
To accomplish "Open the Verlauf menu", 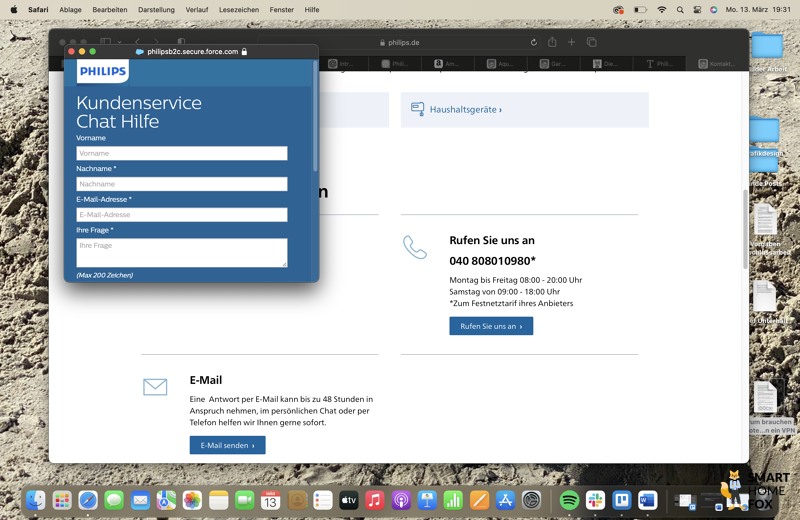I will [197, 10].
